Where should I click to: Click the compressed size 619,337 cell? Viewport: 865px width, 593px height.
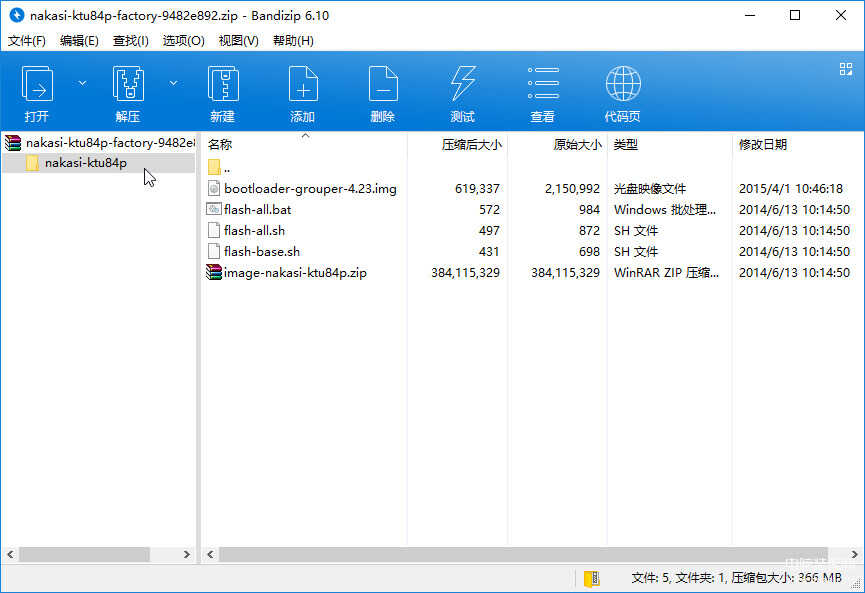(477, 189)
